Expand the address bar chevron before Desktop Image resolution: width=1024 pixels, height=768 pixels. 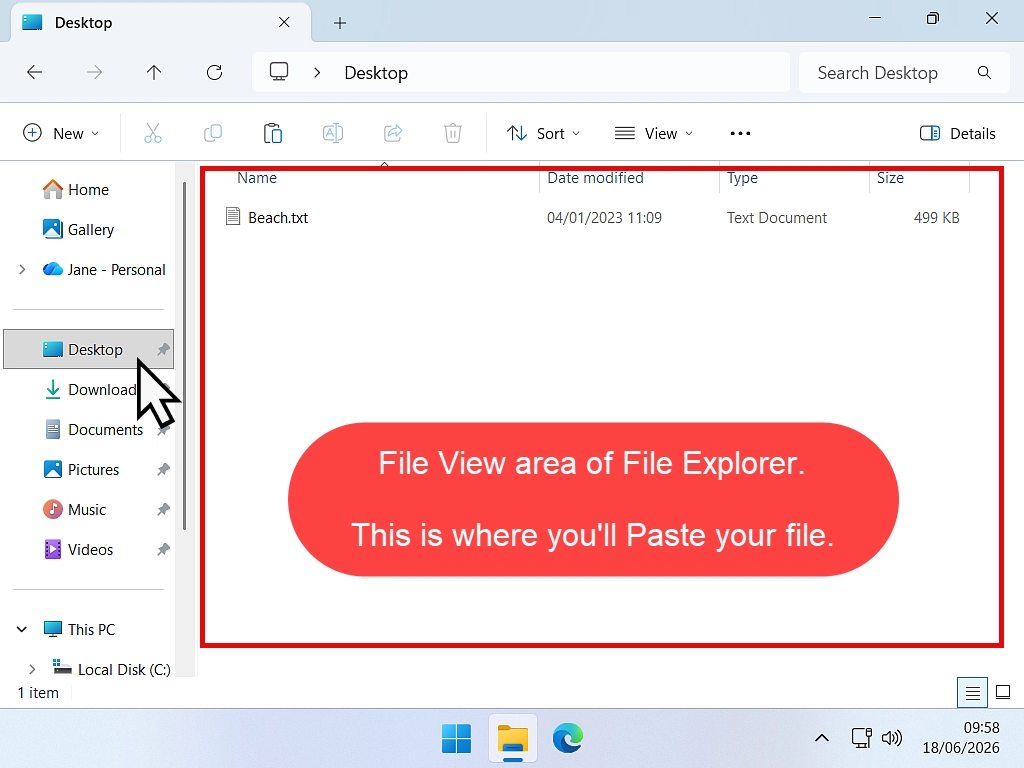click(317, 72)
